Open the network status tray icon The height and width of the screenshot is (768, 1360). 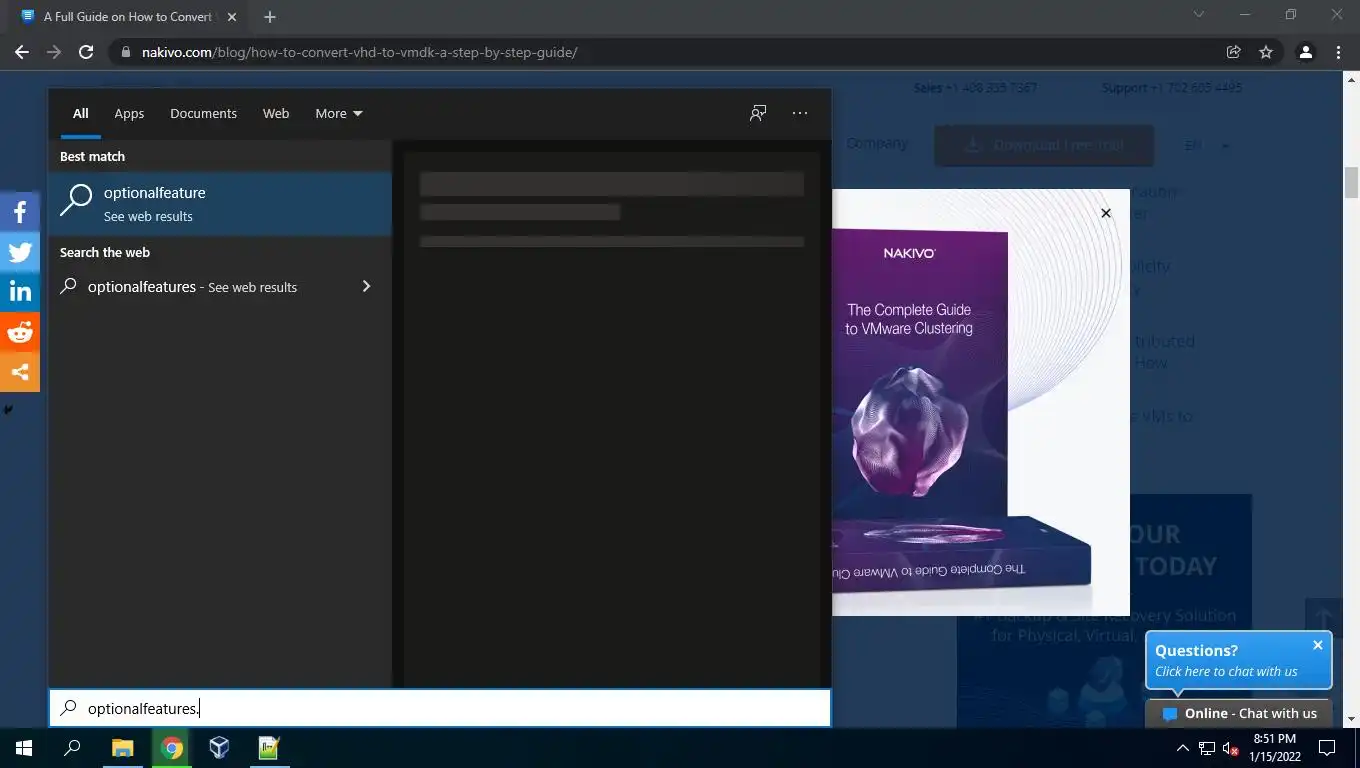pyautogui.click(x=1207, y=748)
